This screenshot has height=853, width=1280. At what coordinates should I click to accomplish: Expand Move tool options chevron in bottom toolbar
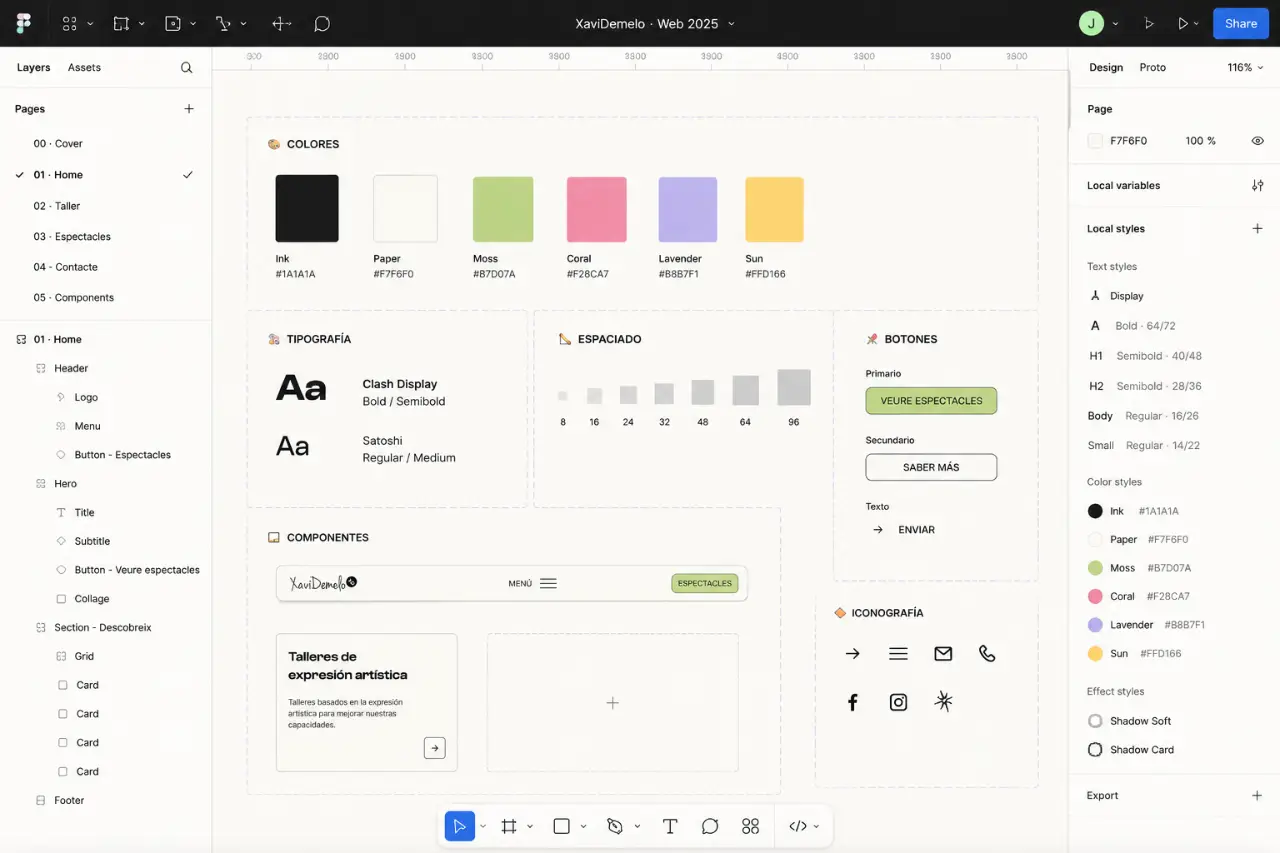pyautogui.click(x=483, y=826)
